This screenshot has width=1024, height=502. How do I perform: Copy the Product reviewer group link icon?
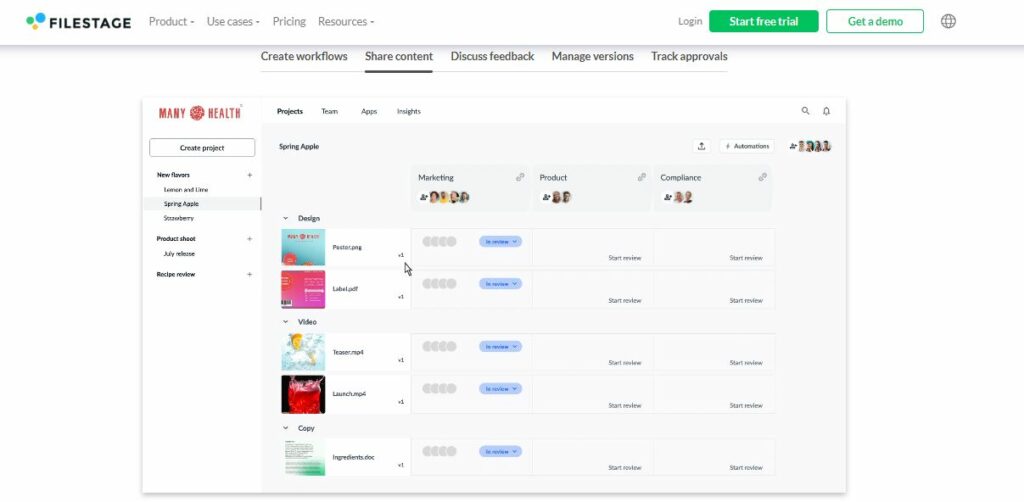[x=641, y=177]
